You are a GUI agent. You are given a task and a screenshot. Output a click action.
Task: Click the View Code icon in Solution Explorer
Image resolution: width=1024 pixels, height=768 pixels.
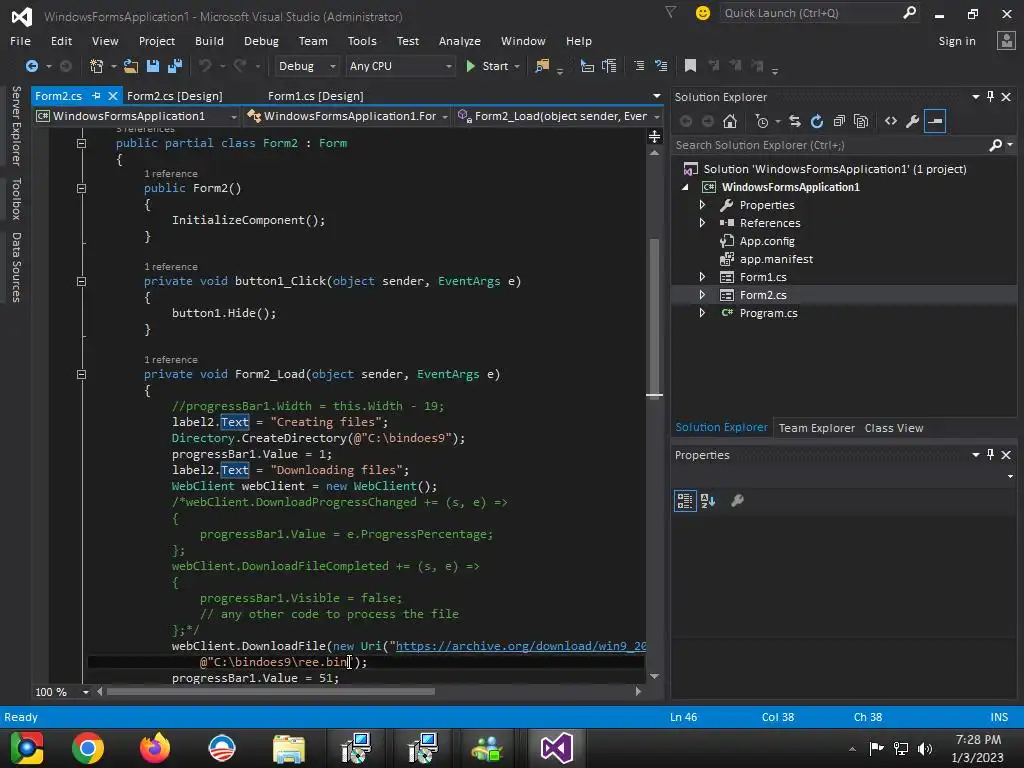891,121
